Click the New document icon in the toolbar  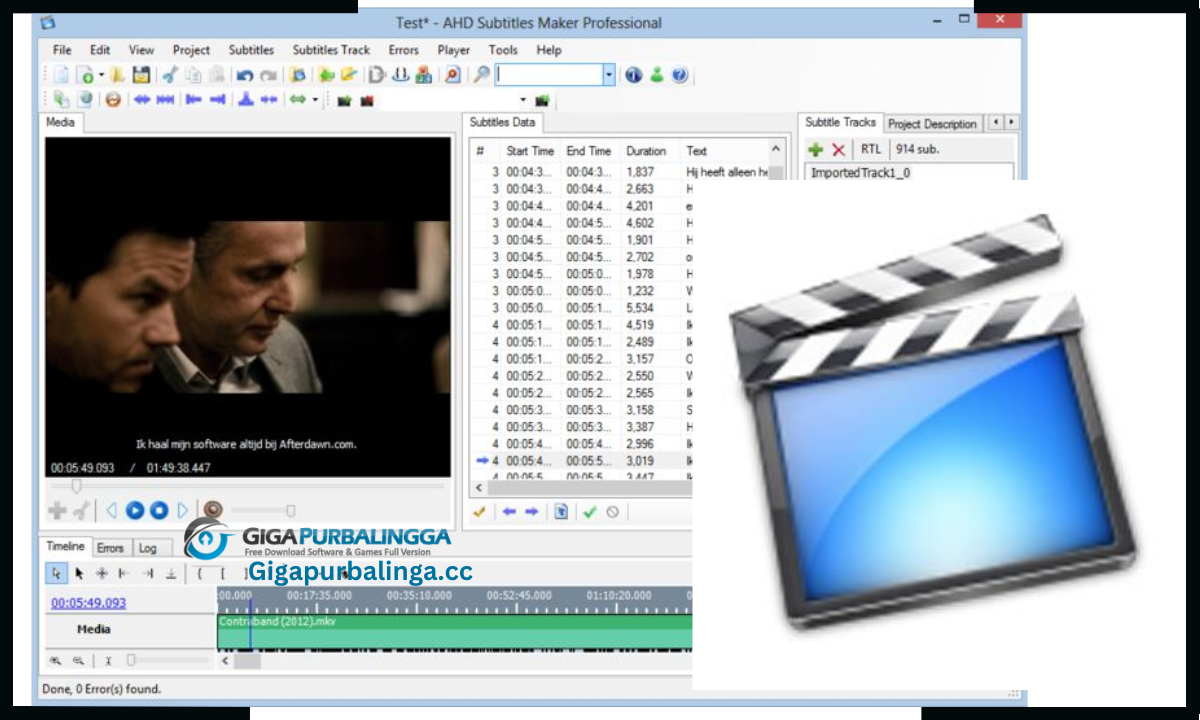(61, 75)
